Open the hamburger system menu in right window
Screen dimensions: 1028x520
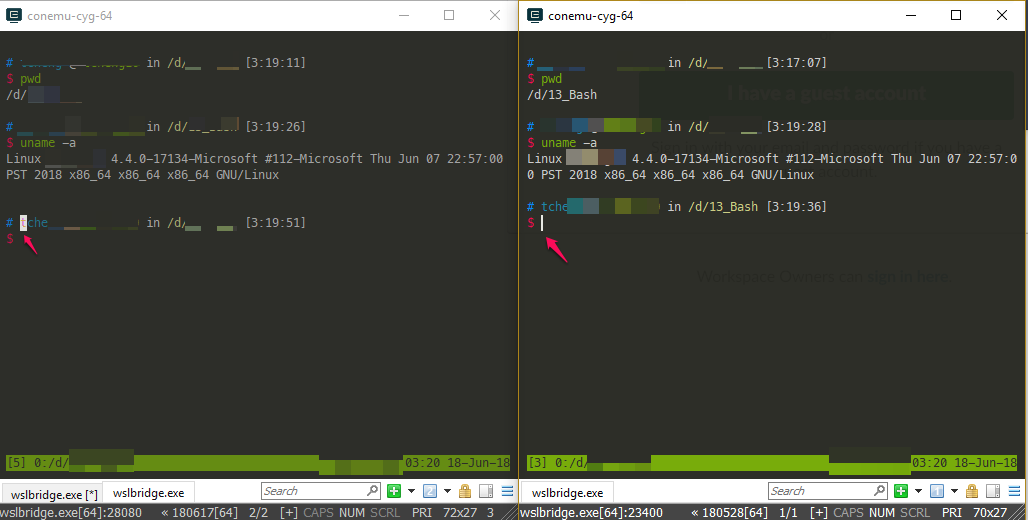coord(1014,491)
